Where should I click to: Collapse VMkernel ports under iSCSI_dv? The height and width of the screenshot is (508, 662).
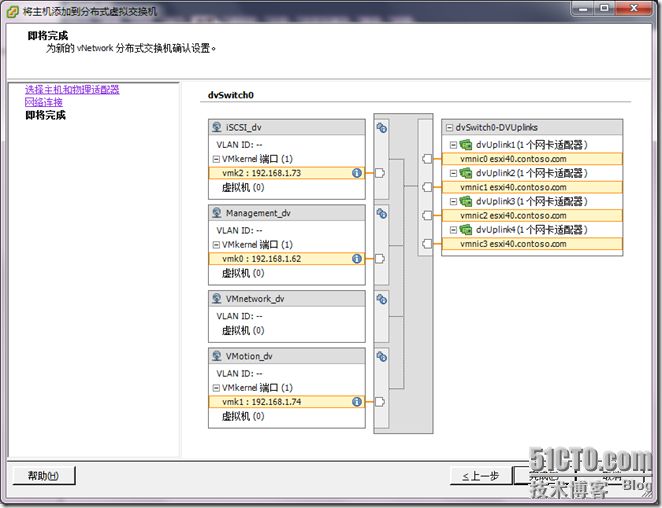216,159
